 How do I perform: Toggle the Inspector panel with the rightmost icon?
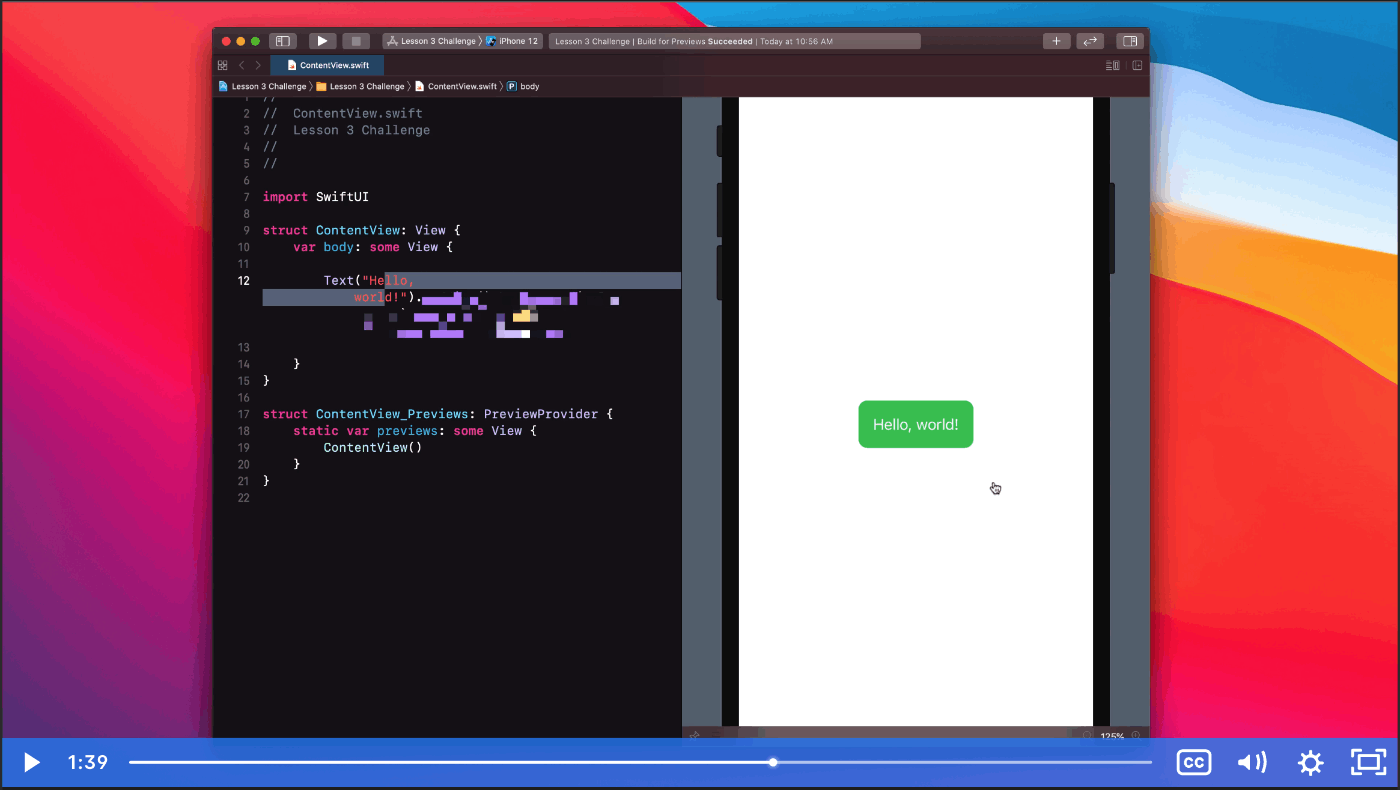(1129, 40)
